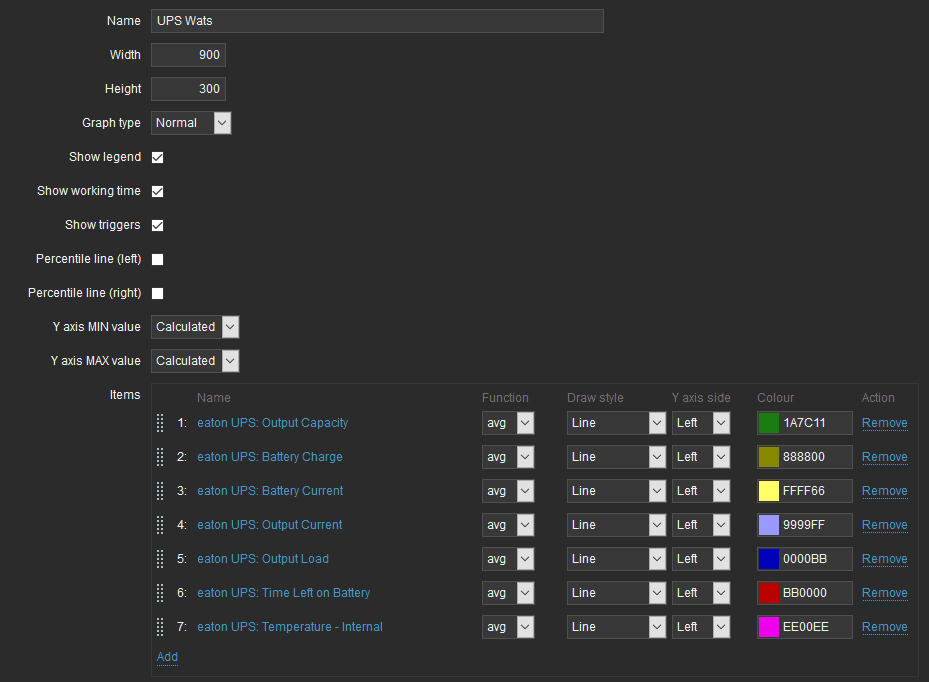Click the drag handle for Time Left on Battery row

click(160, 593)
